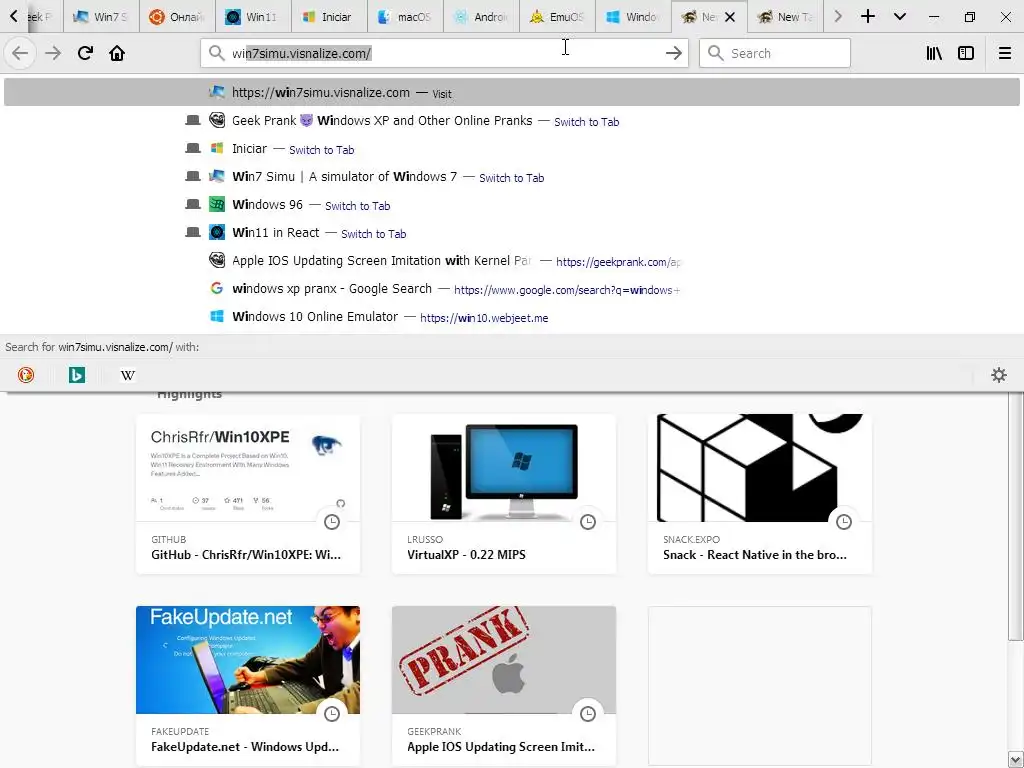Screen dimensions: 1024x768
Task: Switch to the Iniciar tab
Action: 328,16
